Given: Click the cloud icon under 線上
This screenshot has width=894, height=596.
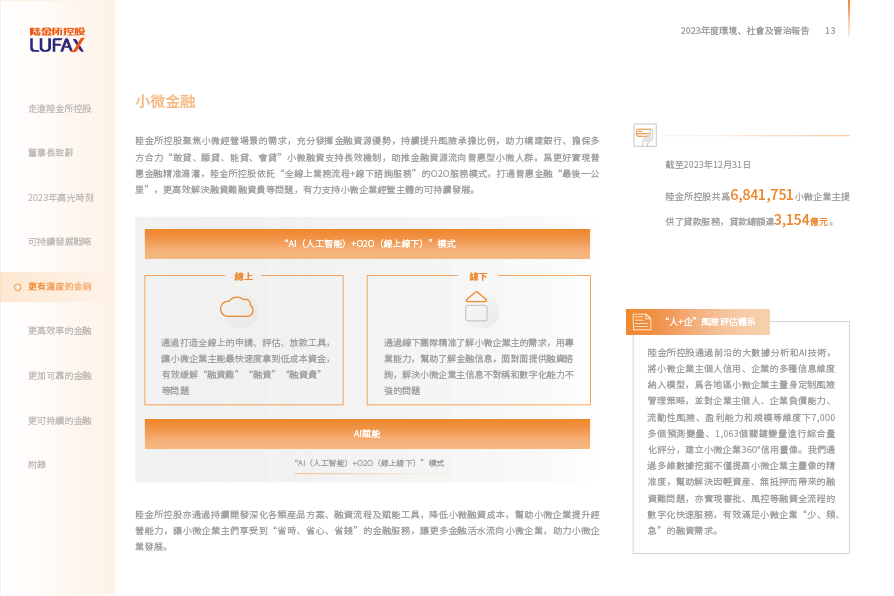Looking at the screenshot, I should (x=238, y=306).
